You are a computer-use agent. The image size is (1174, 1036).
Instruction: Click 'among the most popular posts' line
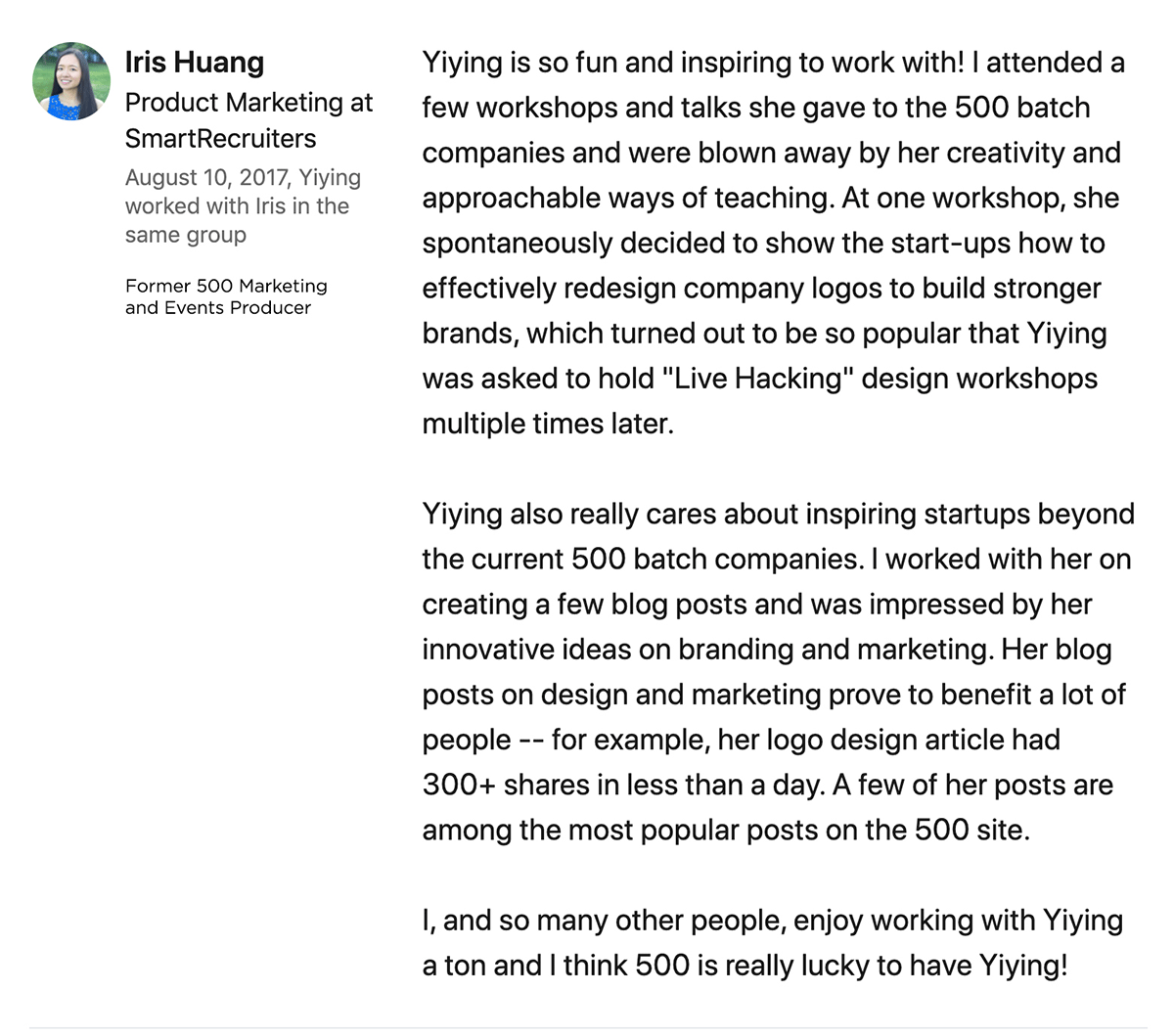[726, 831]
